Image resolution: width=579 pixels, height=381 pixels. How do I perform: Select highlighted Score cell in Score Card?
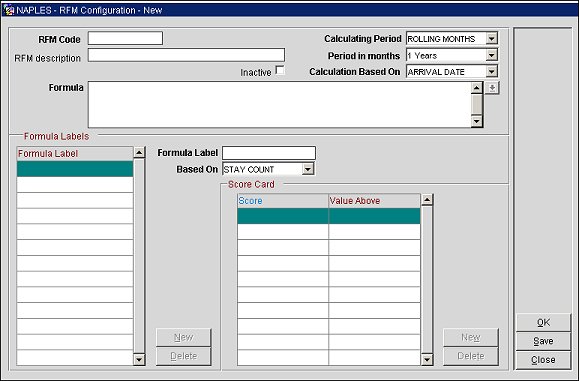(283, 216)
